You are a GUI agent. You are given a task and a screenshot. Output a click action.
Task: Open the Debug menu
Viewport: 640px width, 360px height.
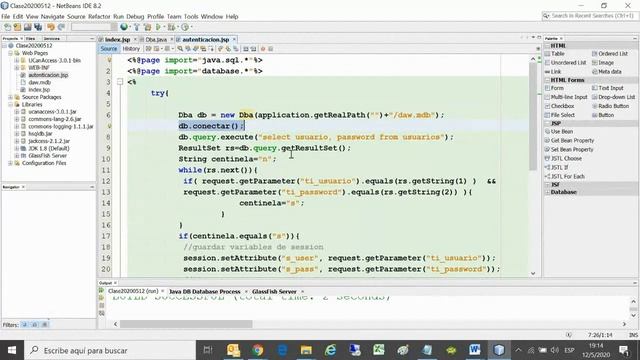click(135, 16)
